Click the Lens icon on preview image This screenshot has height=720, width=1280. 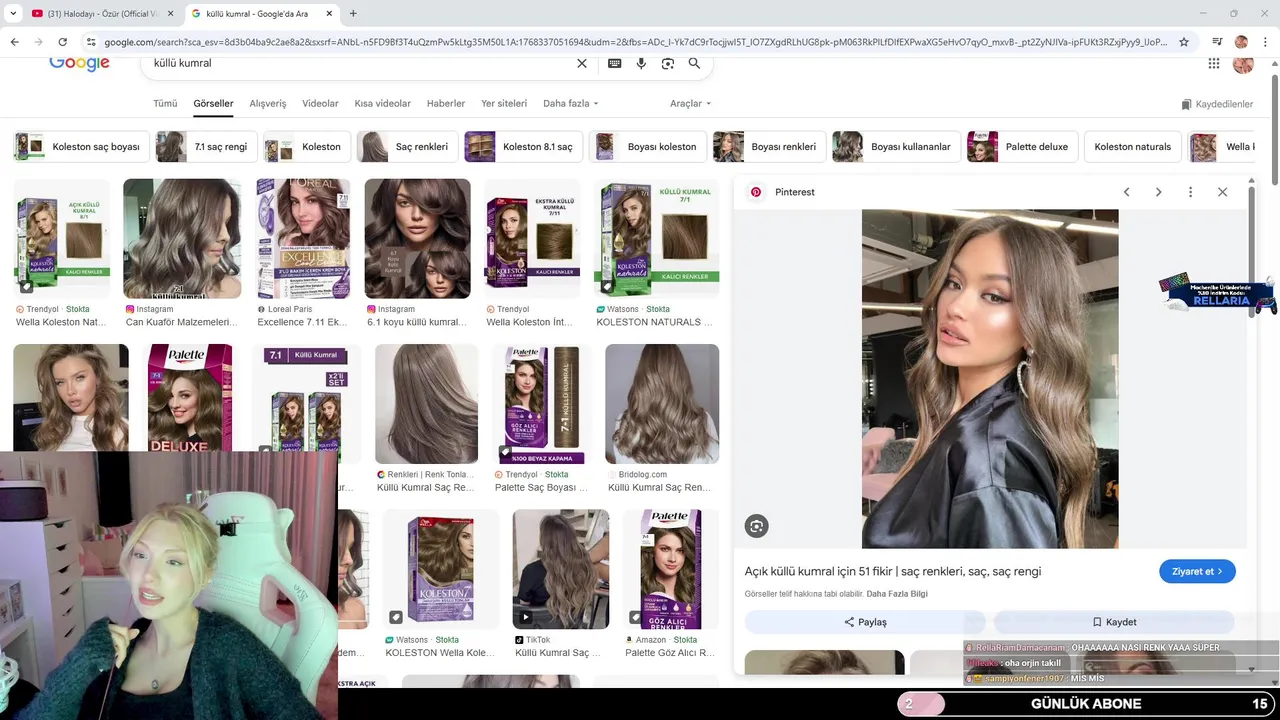[x=757, y=526]
